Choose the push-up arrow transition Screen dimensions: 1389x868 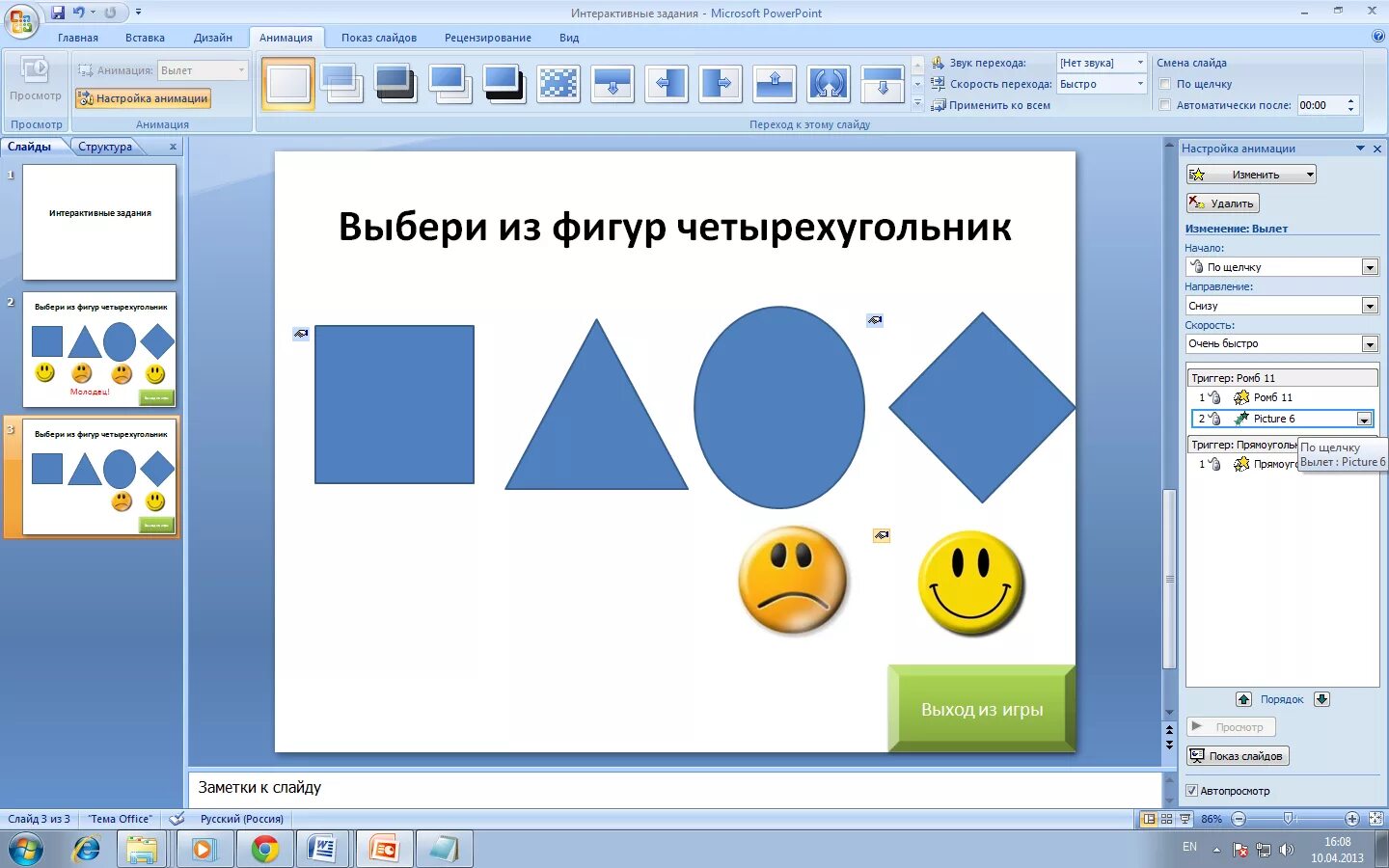[775, 85]
